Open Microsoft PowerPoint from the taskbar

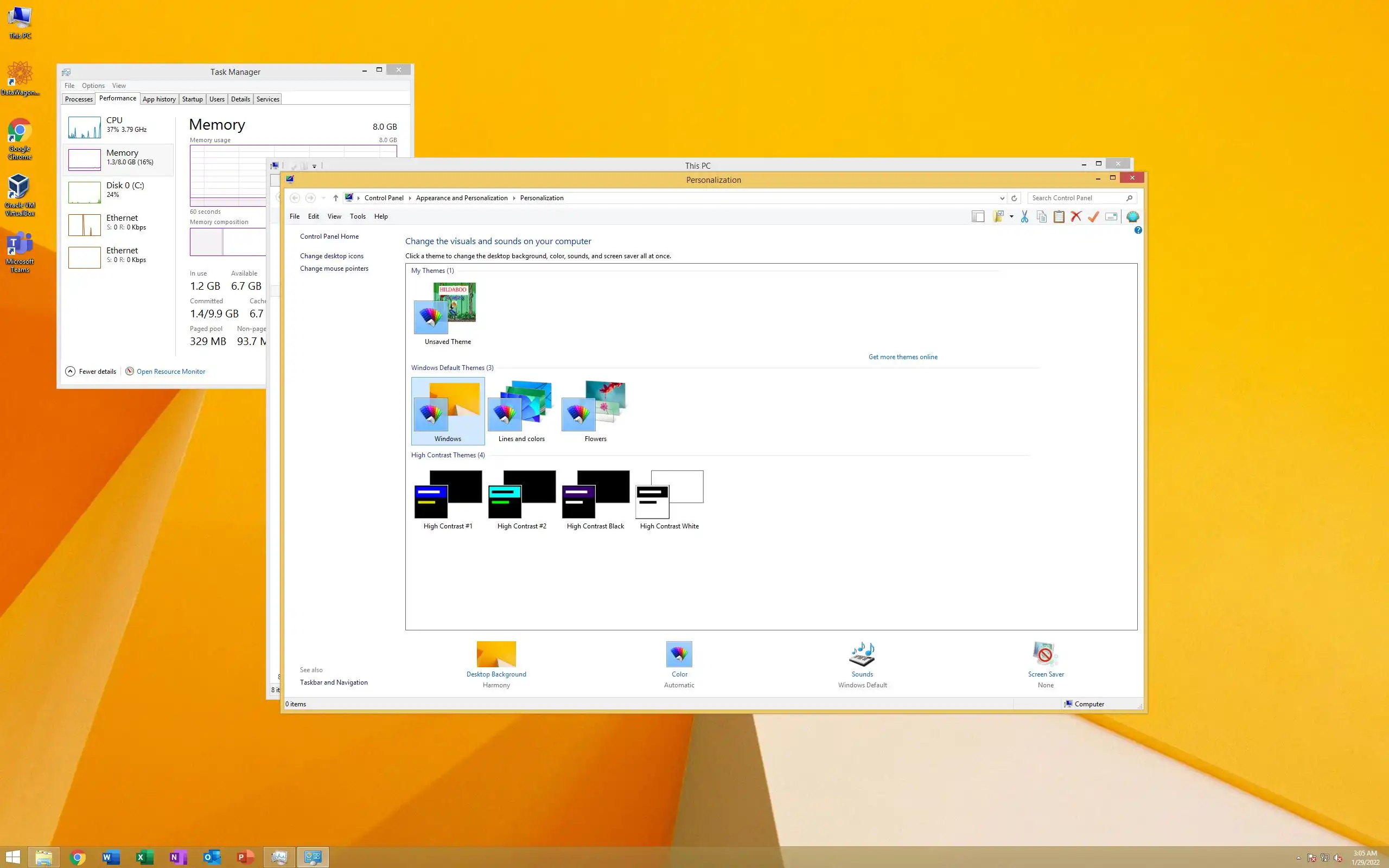pyautogui.click(x=246, y=857)
